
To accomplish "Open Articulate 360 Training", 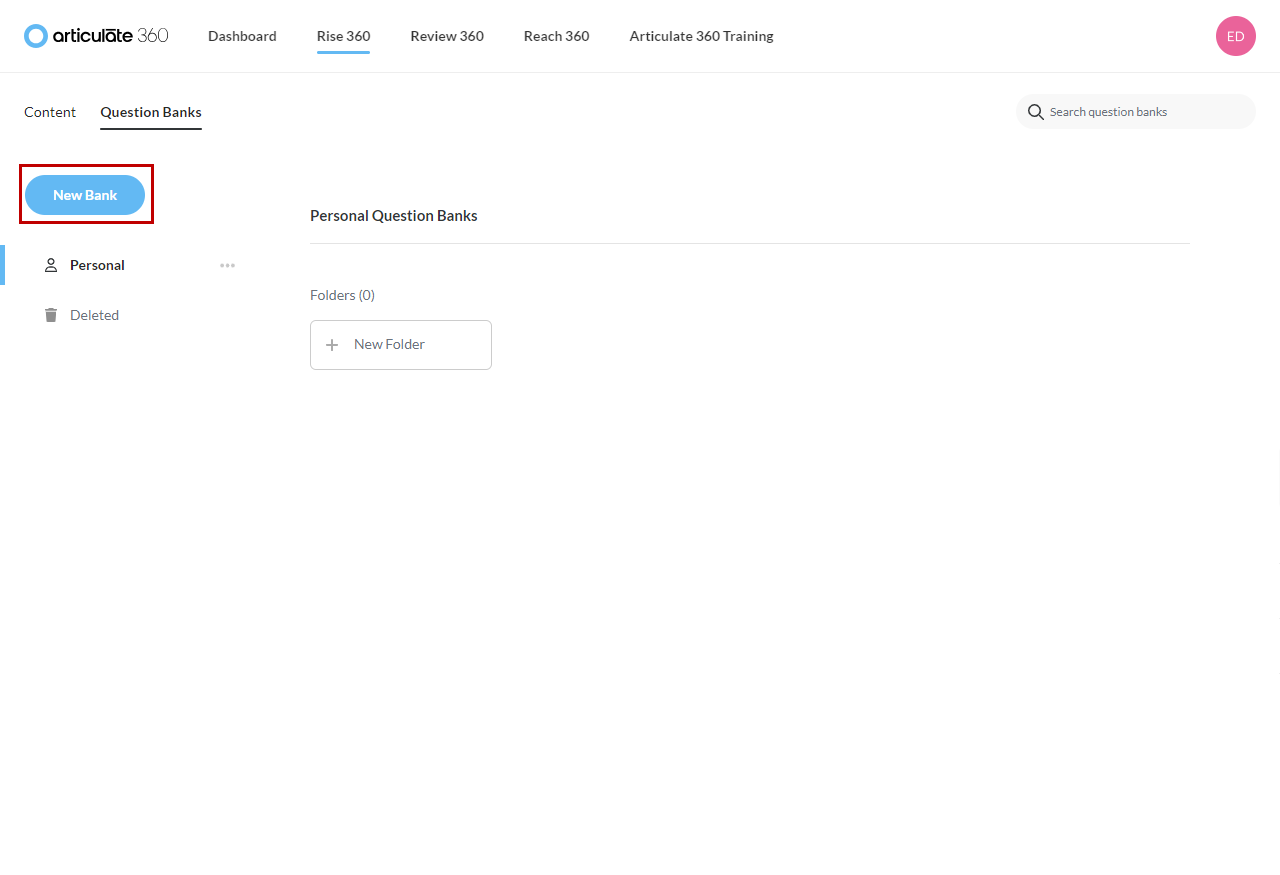I will [x=701, y=36].
